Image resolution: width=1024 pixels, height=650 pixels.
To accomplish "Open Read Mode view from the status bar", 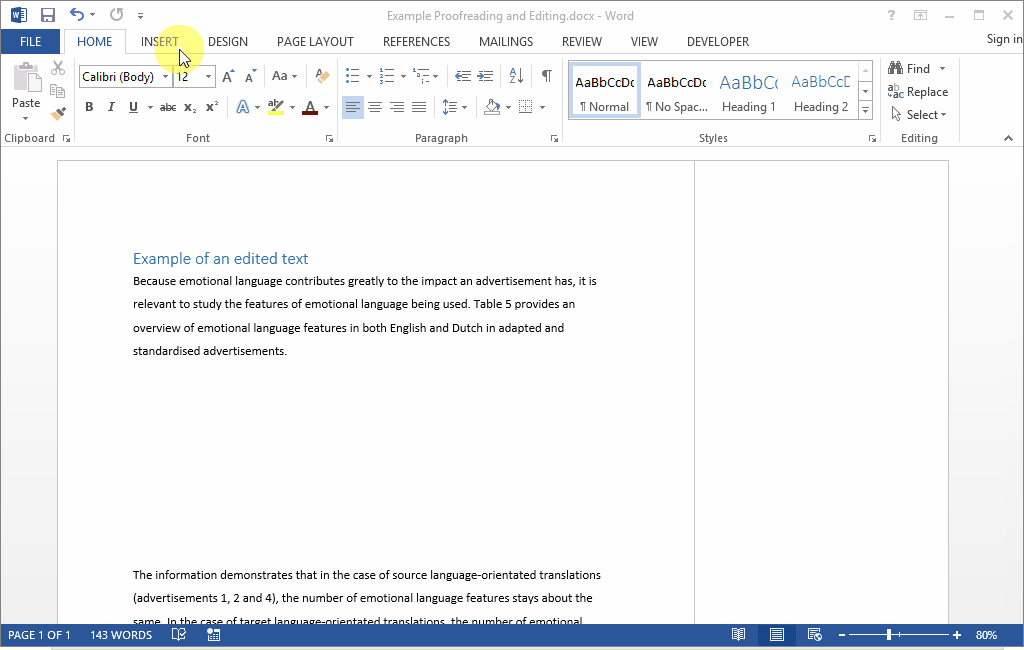I will click(738, 635).
